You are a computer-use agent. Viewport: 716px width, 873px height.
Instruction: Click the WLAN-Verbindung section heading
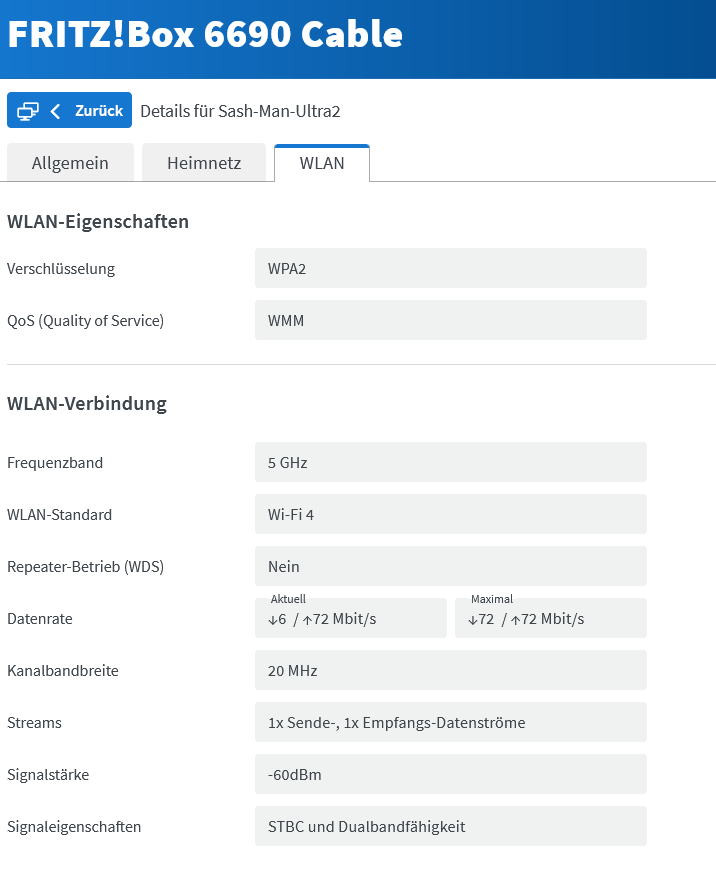(x=87, y=403)
